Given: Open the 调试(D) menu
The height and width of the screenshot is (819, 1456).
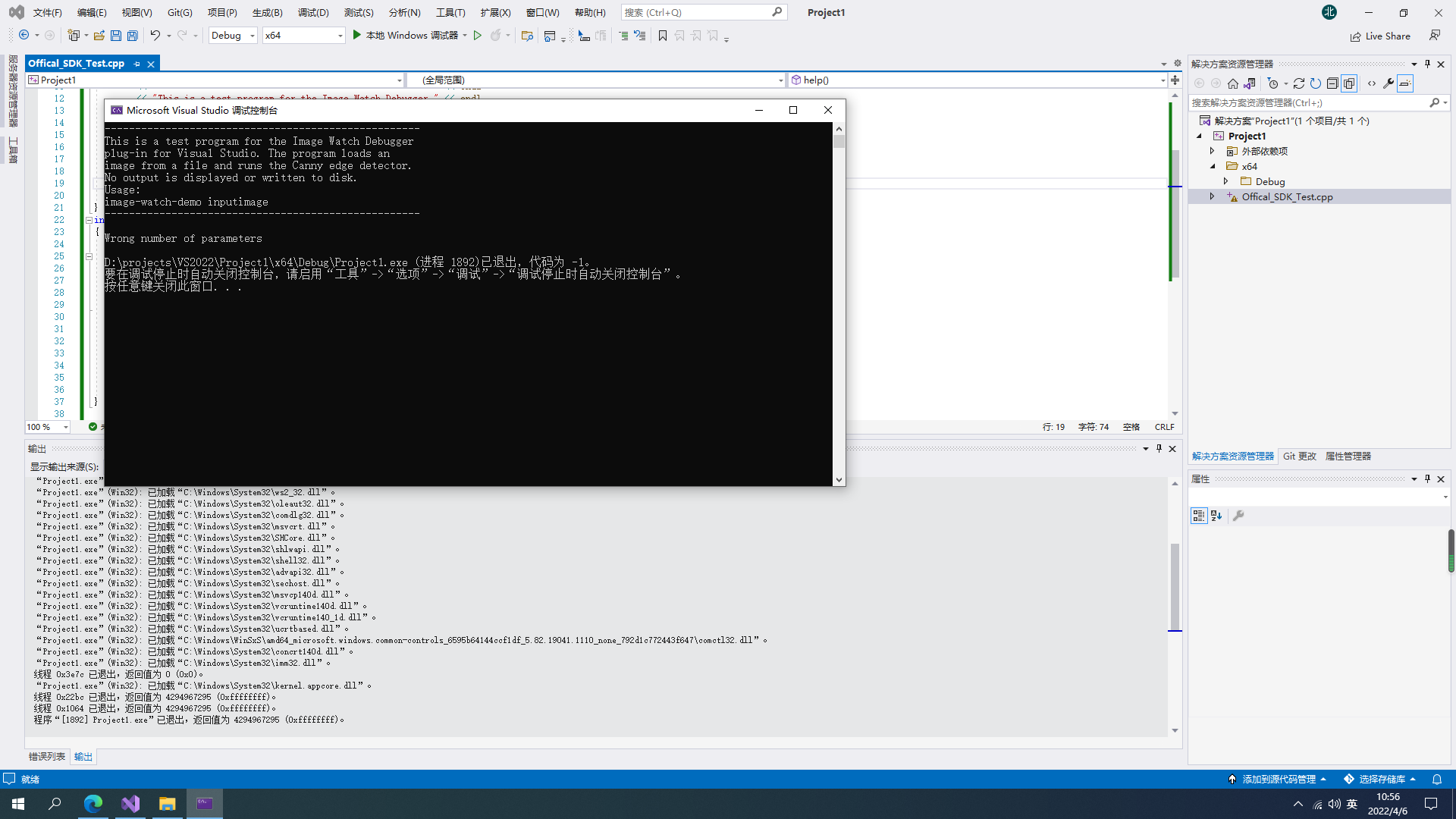Looking at the screenshot, I should click(313, 12).
